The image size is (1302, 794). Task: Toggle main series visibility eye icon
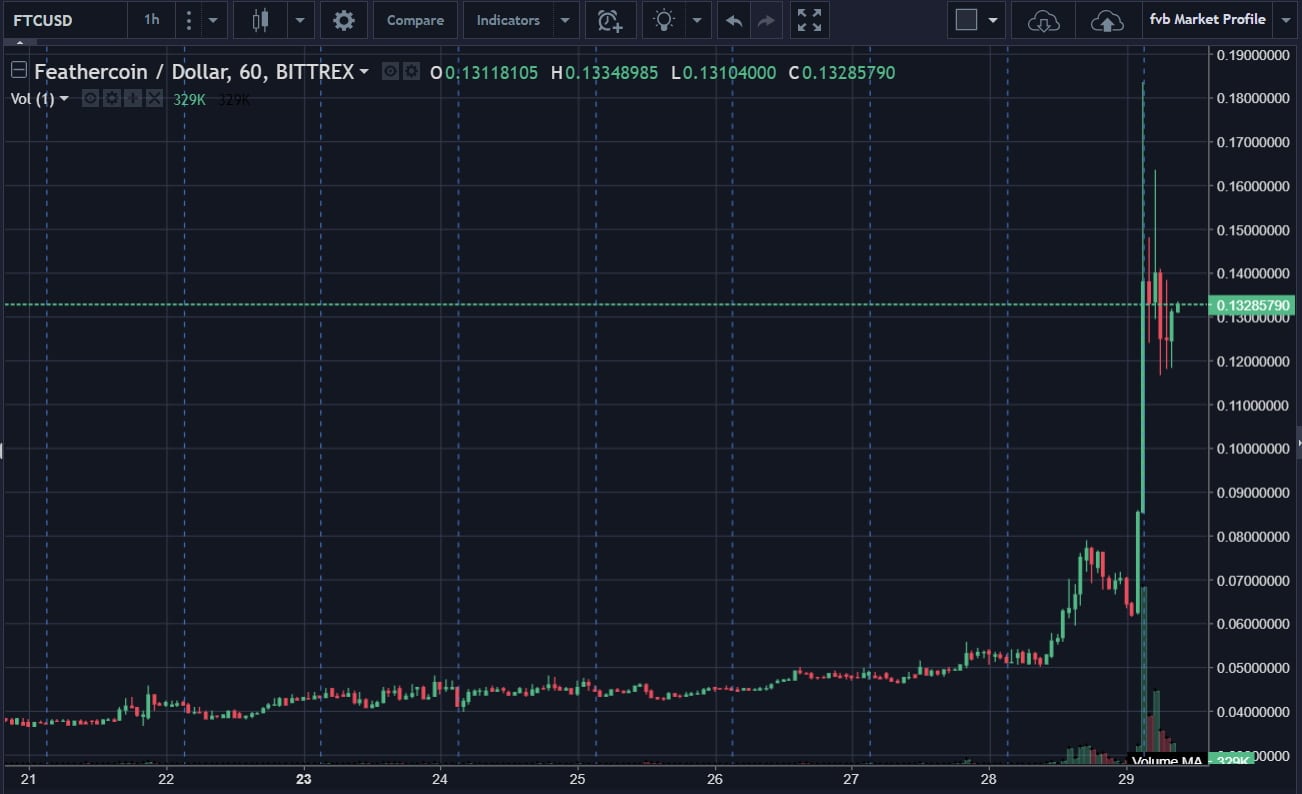coord(391,72)
